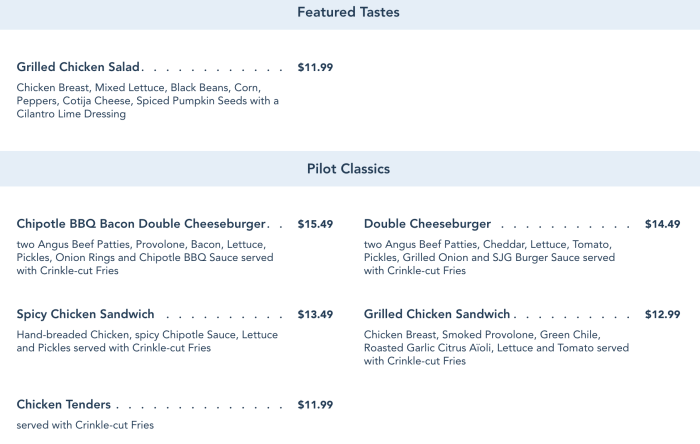Select the Double Cheeseburger item title

coord(427,224)
